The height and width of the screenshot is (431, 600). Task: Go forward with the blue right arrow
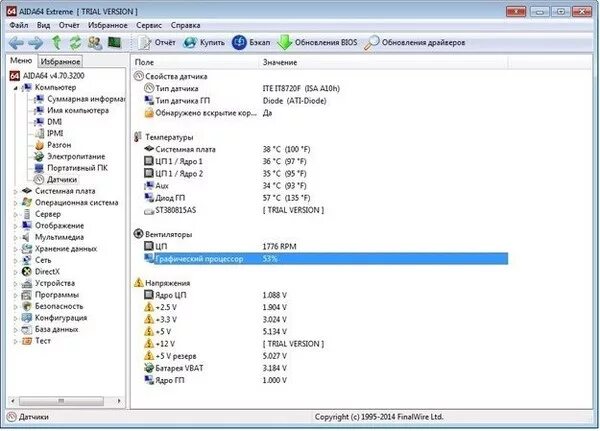(x=36, y=42)
